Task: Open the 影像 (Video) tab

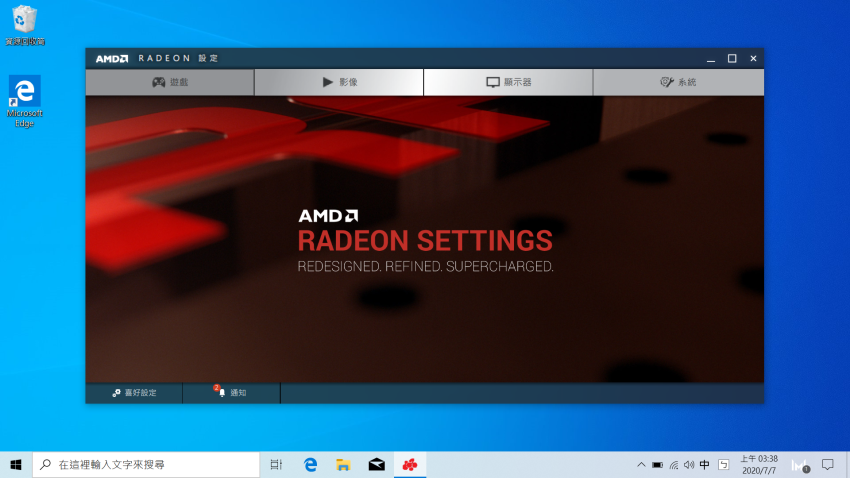Action: point(339,82)
